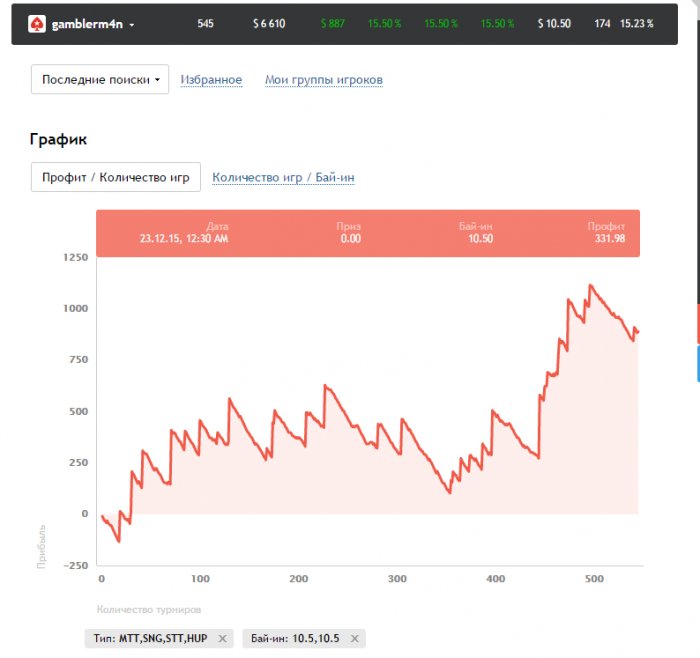Click the Бай-ин: 10.5,10.5 filter tag
This screenshot has width=700, height=658.
pos(295,638)
